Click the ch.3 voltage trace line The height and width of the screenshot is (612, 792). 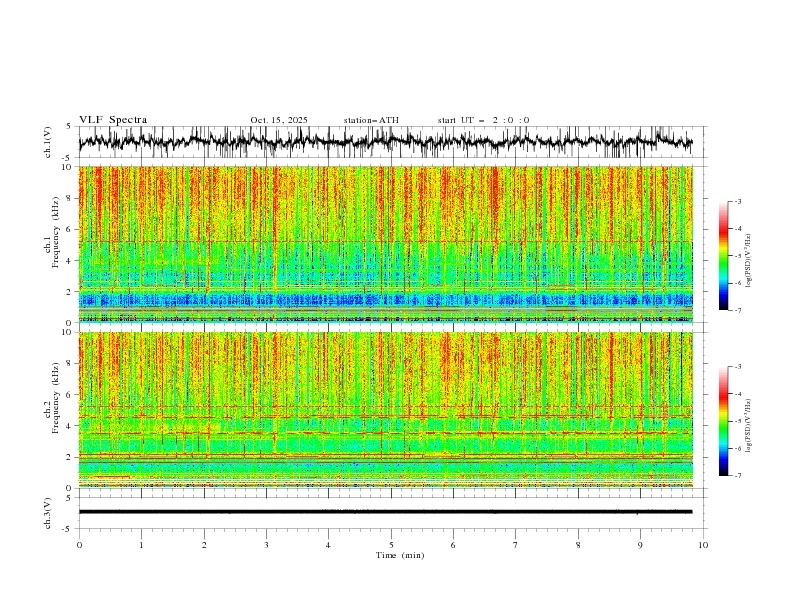point(385,512)
